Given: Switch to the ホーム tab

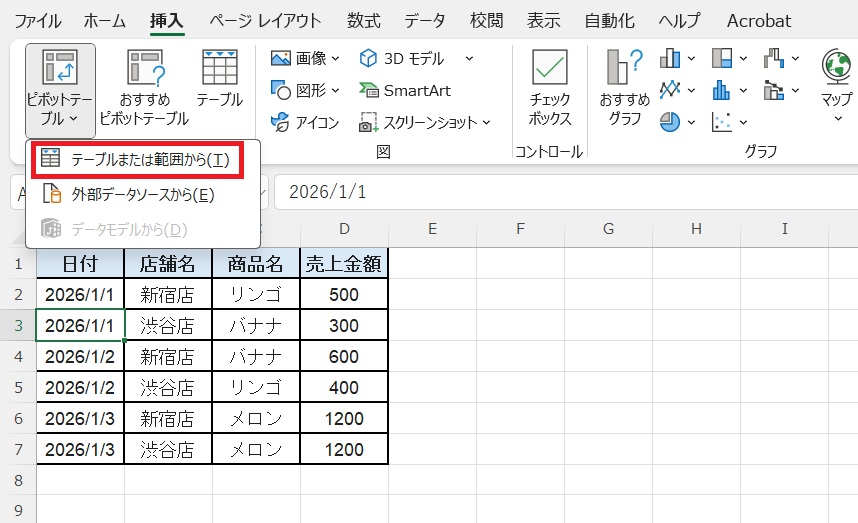Looking at the screenshot, I should [x=105, y=21].
